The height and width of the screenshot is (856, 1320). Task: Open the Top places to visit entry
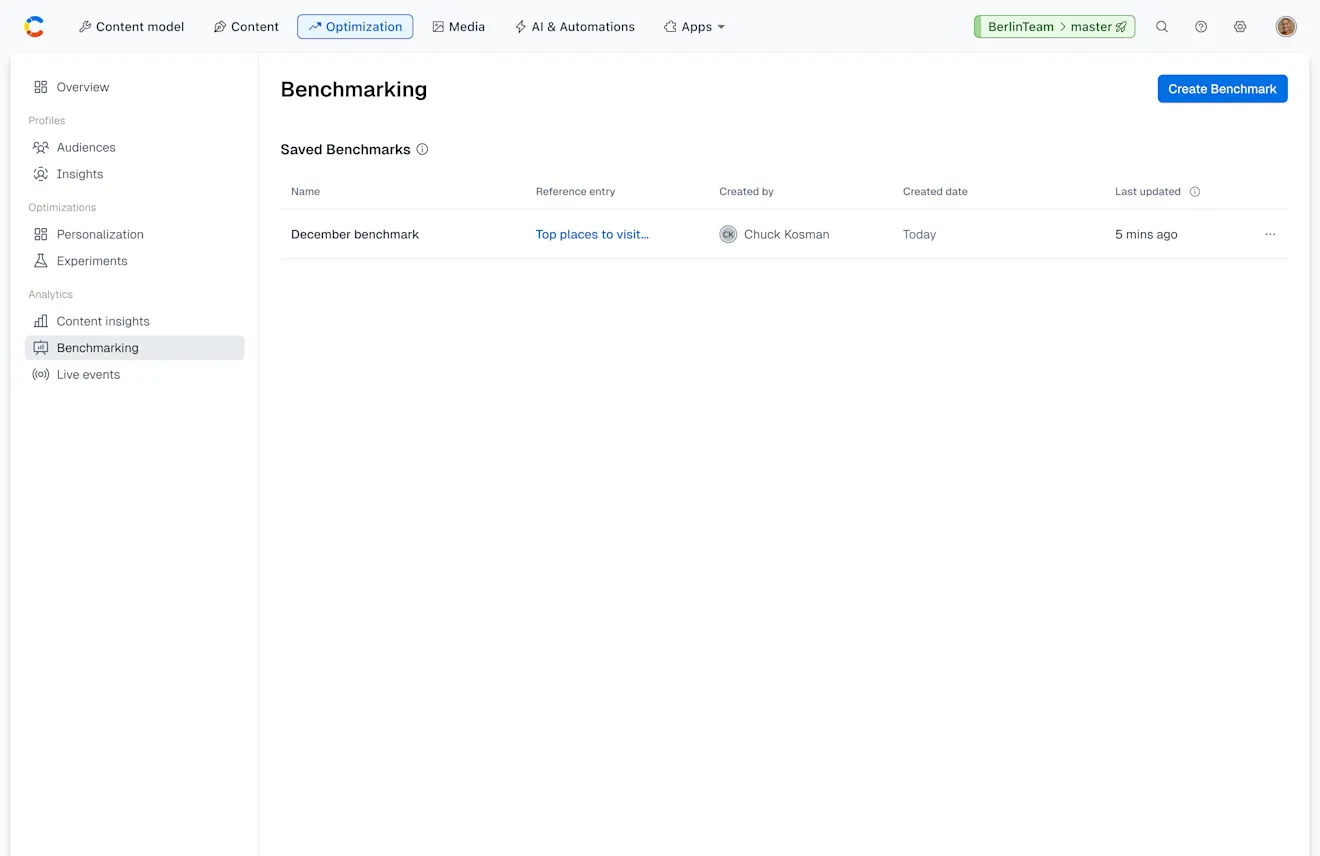click(592, 234)
